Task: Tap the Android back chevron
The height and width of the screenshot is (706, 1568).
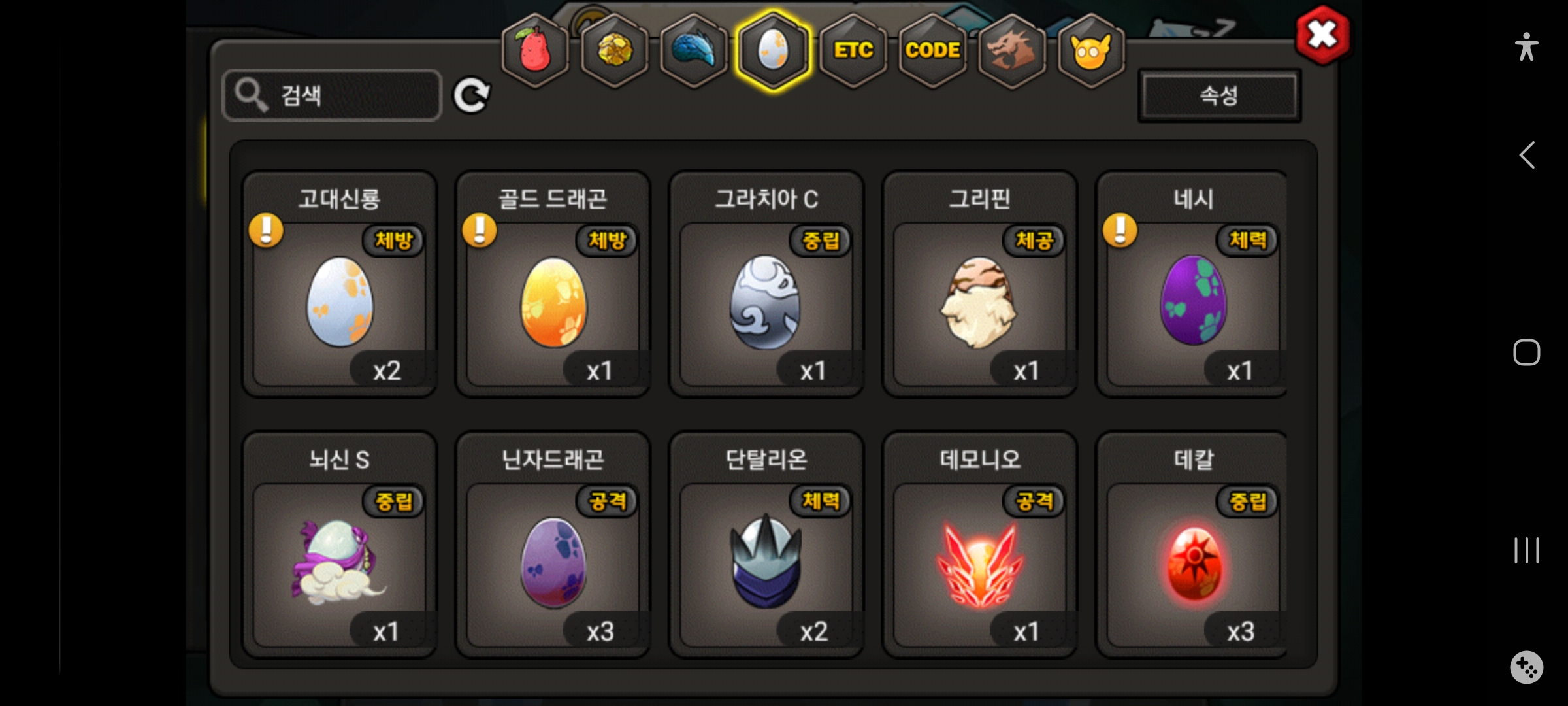Action: [1527, 156]
